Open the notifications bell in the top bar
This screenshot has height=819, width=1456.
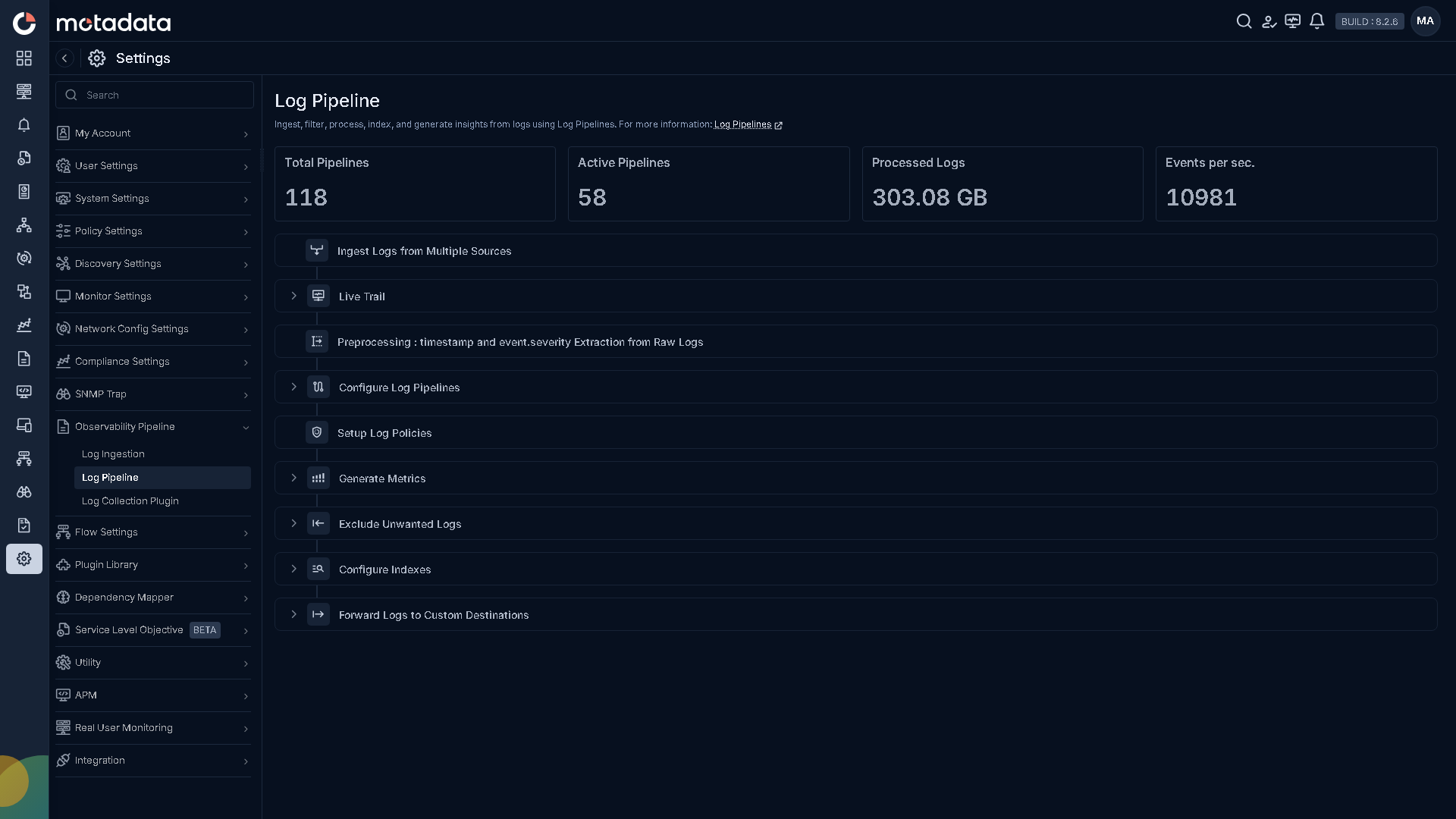pos(1317,21)
